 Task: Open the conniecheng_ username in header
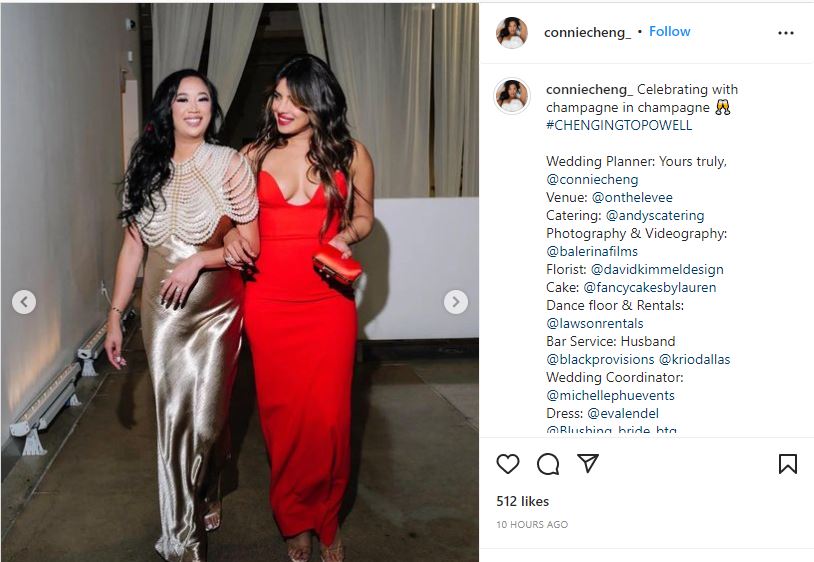[x=587, y=32]
